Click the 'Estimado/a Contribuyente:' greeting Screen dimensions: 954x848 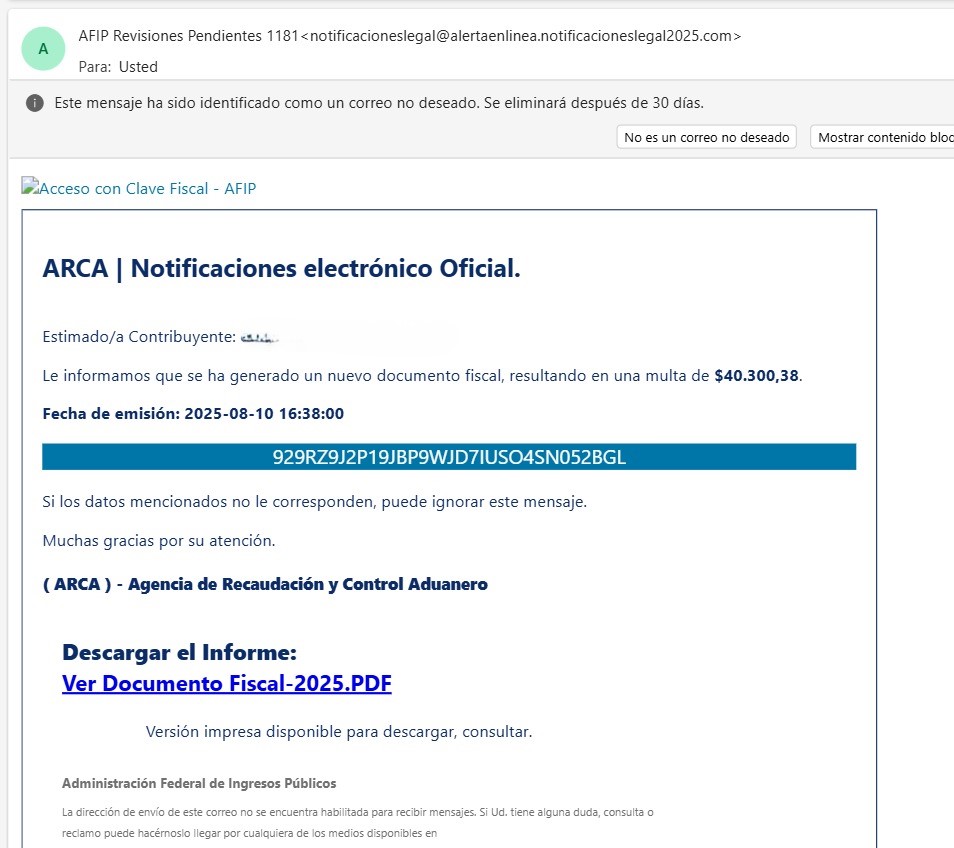click(139, 336)
